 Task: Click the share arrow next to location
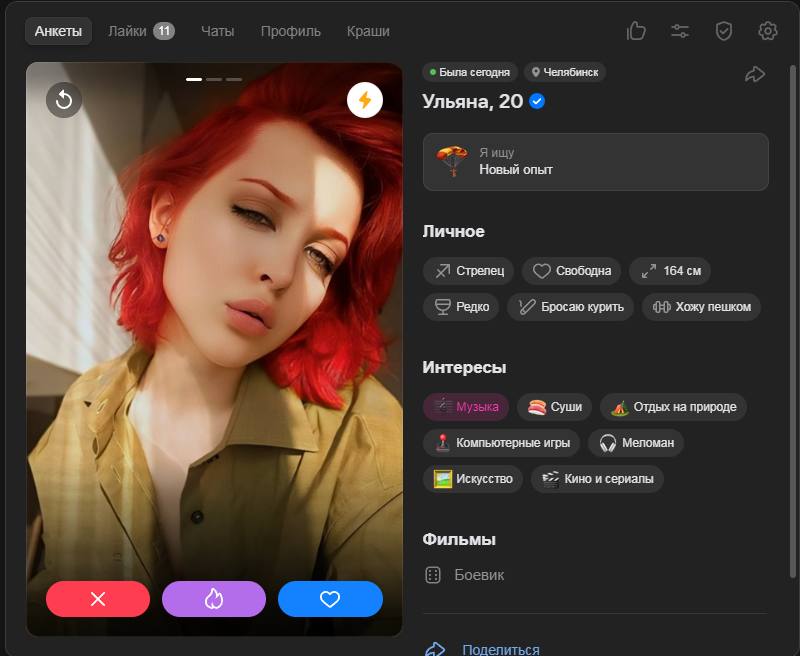[755, 74]
